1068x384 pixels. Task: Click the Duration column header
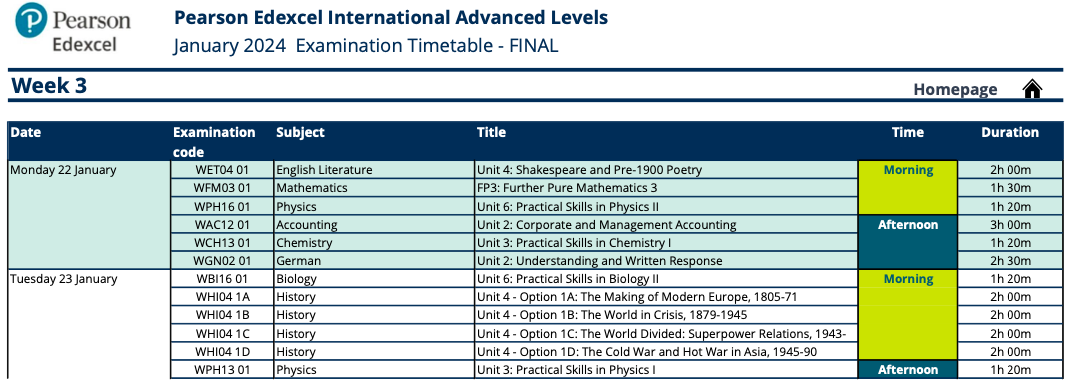click(x=1010, y=133)
